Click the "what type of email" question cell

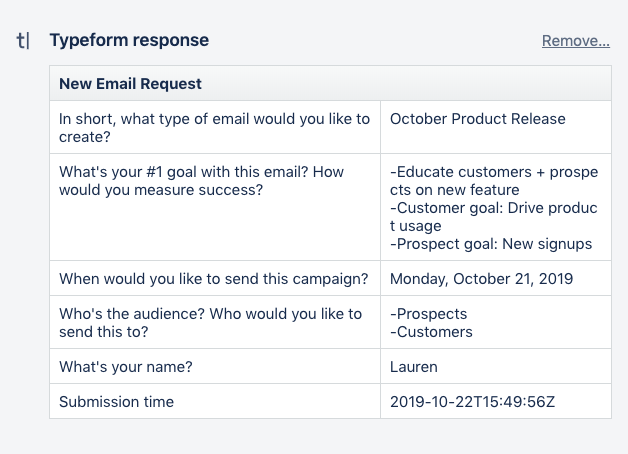(214, 127)
